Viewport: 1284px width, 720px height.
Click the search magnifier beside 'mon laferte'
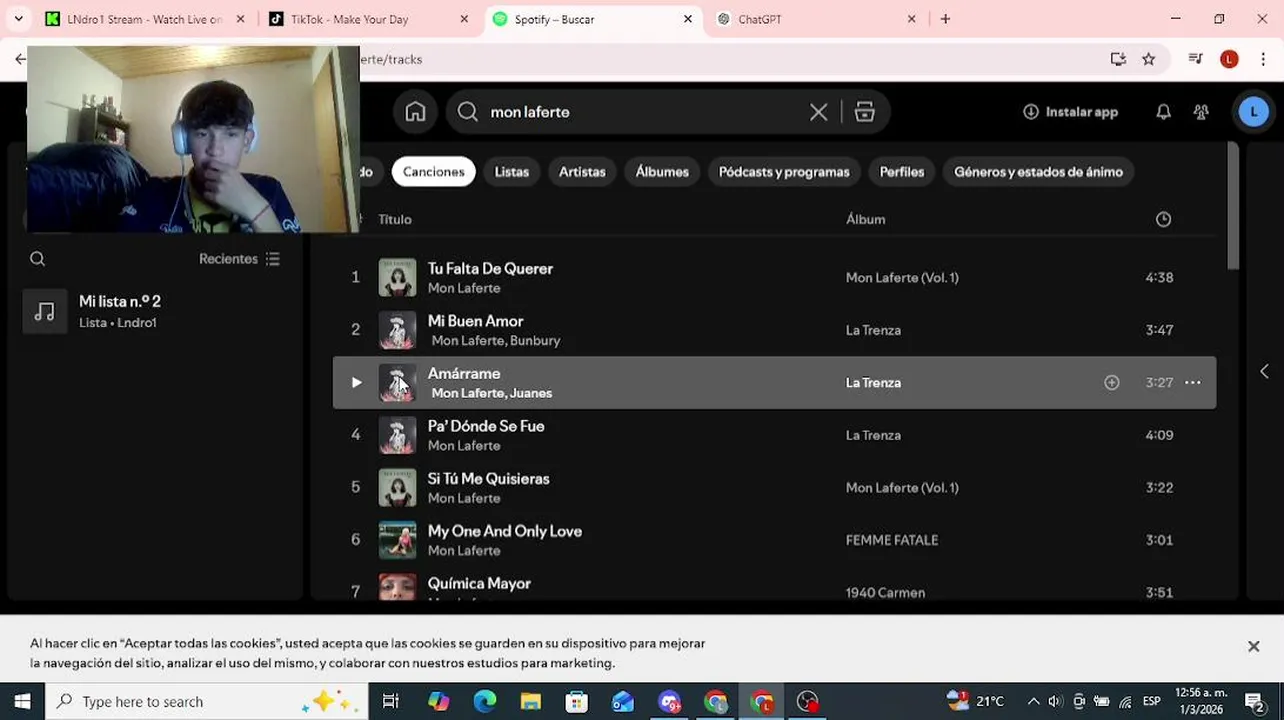467,112
